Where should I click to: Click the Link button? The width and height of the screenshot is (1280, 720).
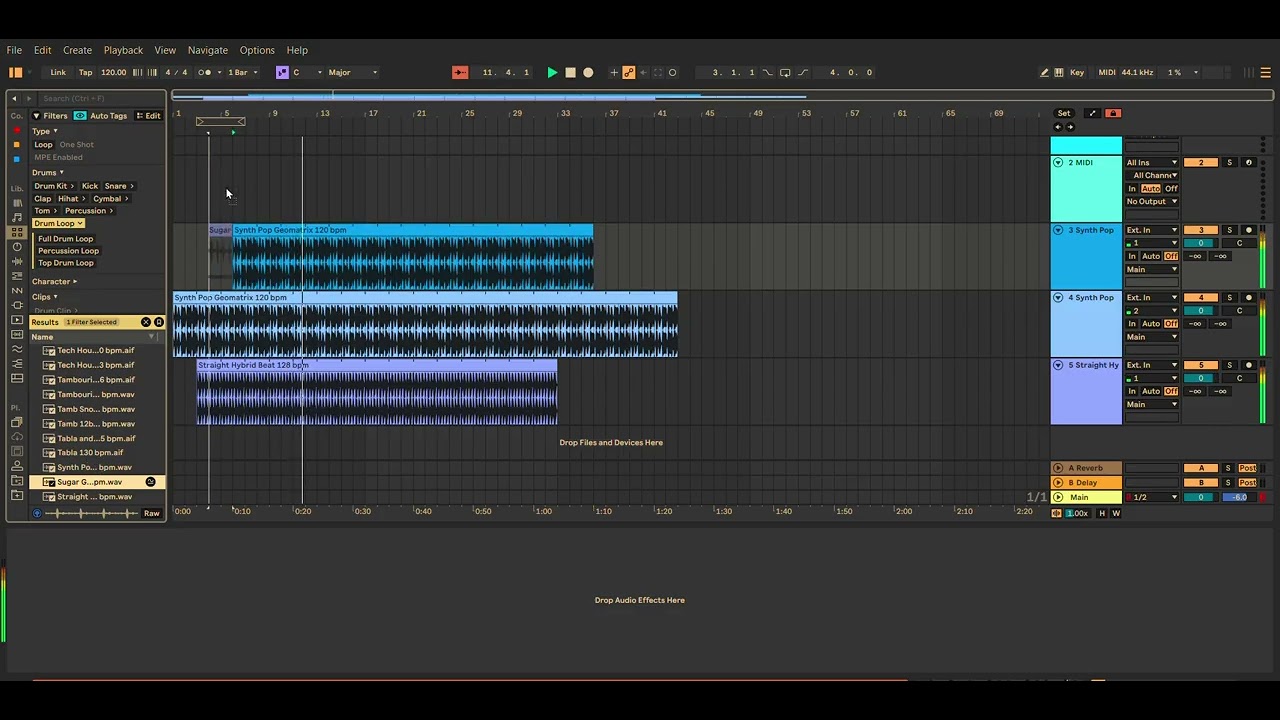58,72
